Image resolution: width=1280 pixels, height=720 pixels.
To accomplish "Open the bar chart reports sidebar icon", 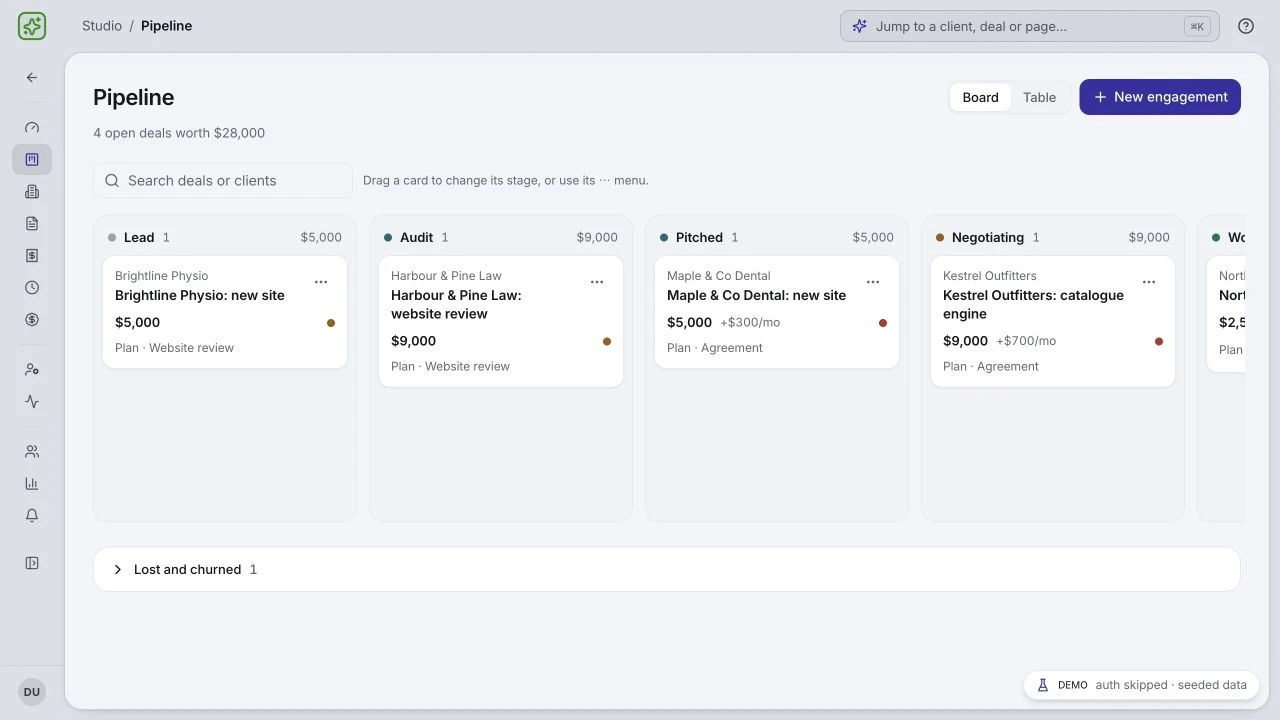I will tap(32, 483).
